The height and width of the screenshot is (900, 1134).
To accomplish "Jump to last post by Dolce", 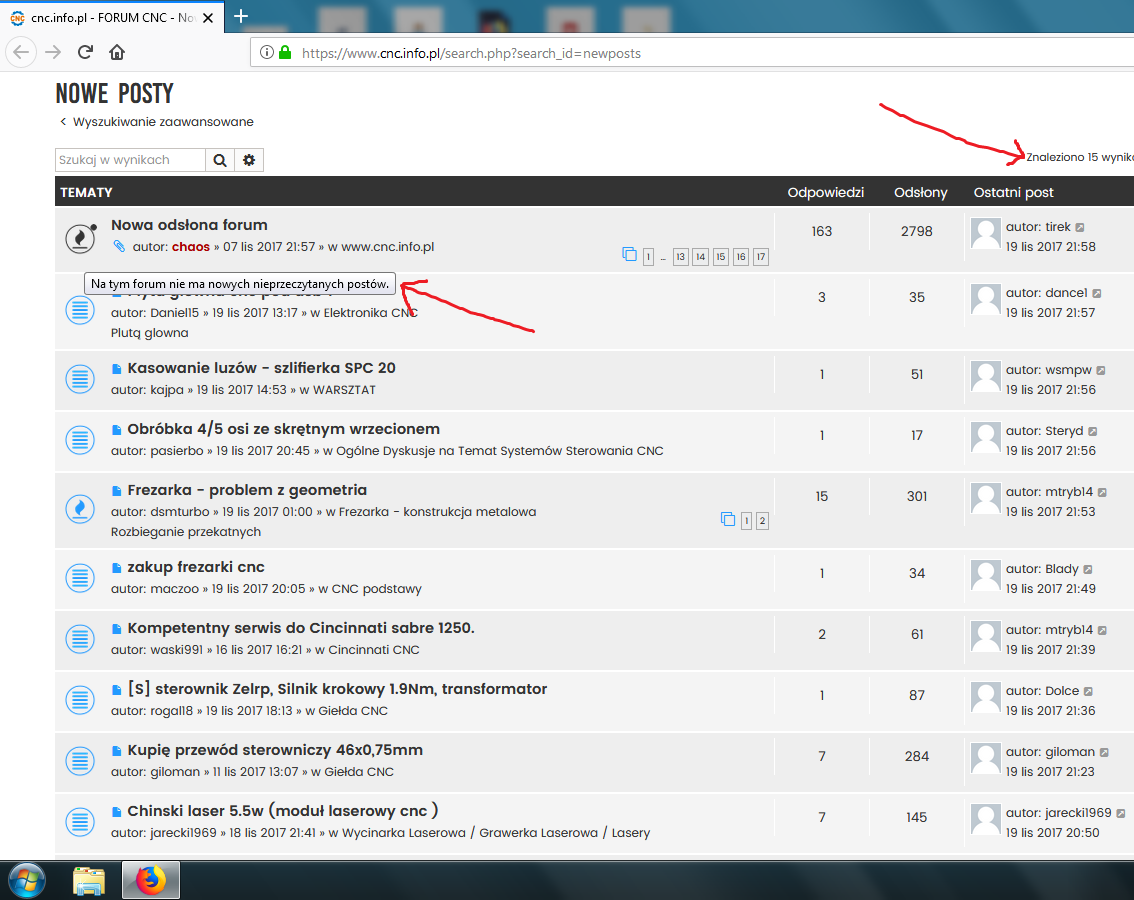I will tap(1088, 691).
